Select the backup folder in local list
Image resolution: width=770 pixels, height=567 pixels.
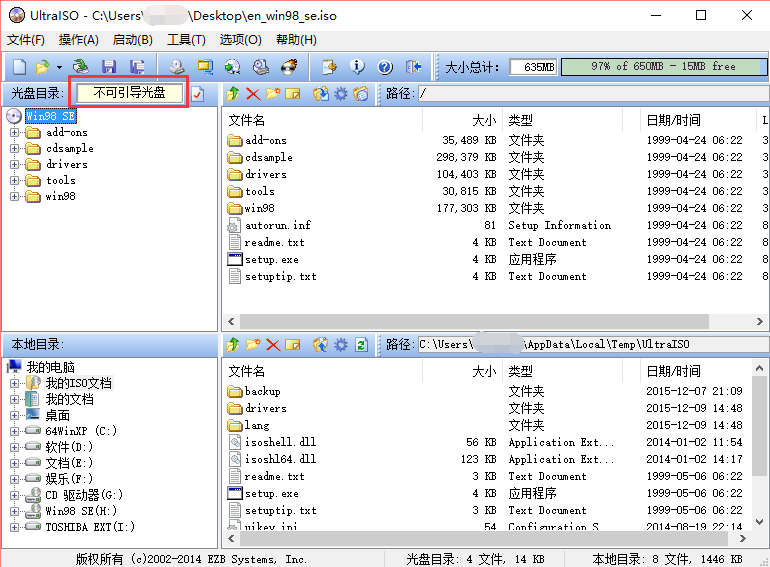(263, 391)
